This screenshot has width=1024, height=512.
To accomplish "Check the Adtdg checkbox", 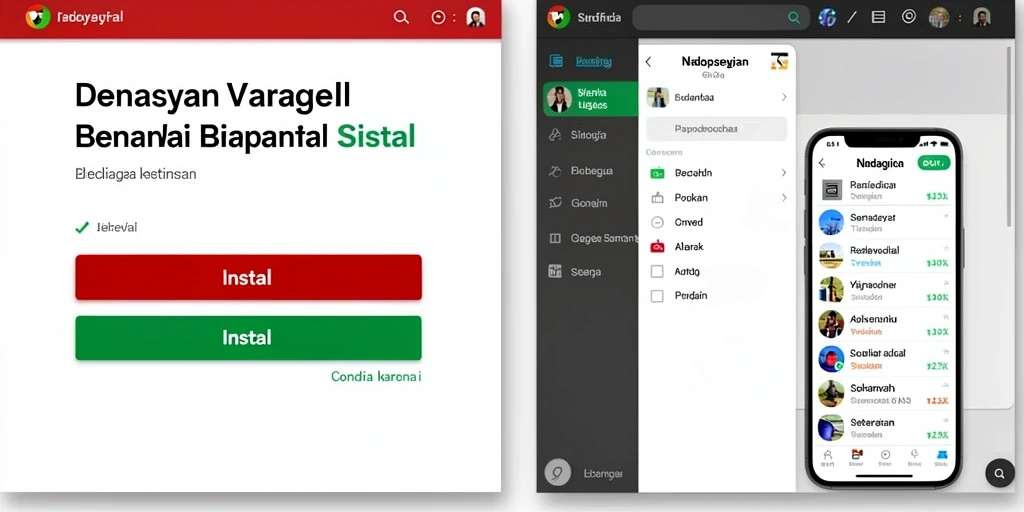I will [657, 271].
